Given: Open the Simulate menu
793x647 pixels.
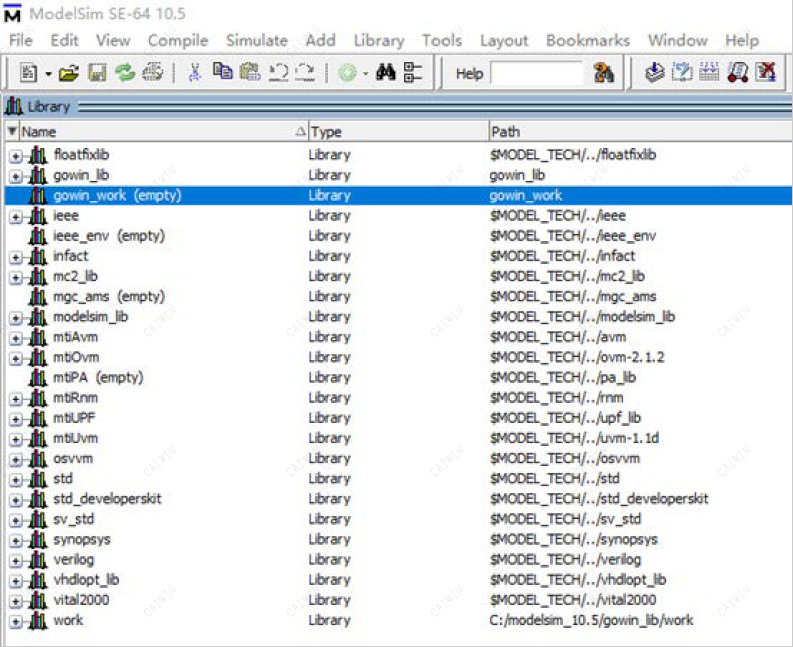Looking at the screenshot, I should click(x=257, y=40).
